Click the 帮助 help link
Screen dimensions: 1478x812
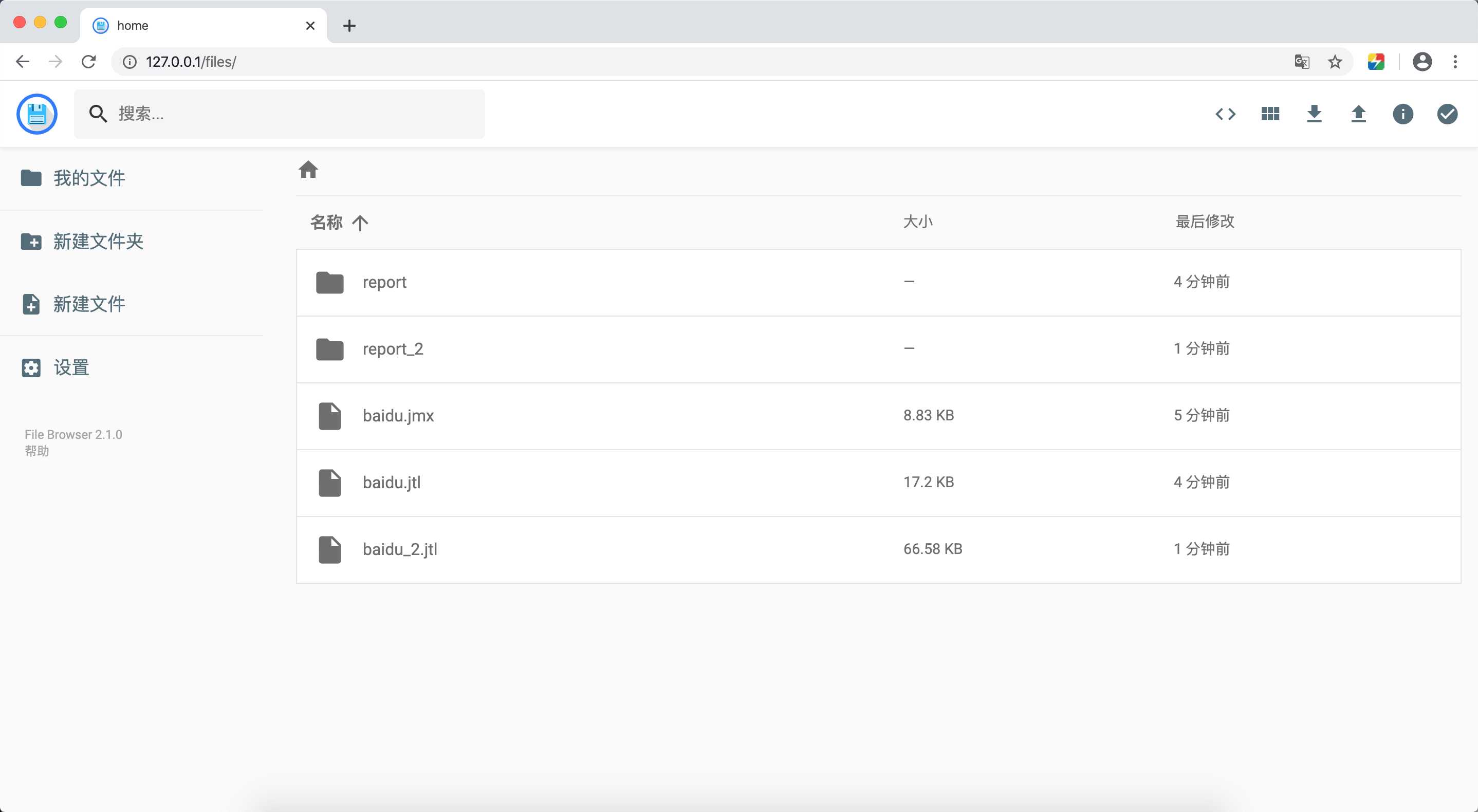click(x=36, y=451)
